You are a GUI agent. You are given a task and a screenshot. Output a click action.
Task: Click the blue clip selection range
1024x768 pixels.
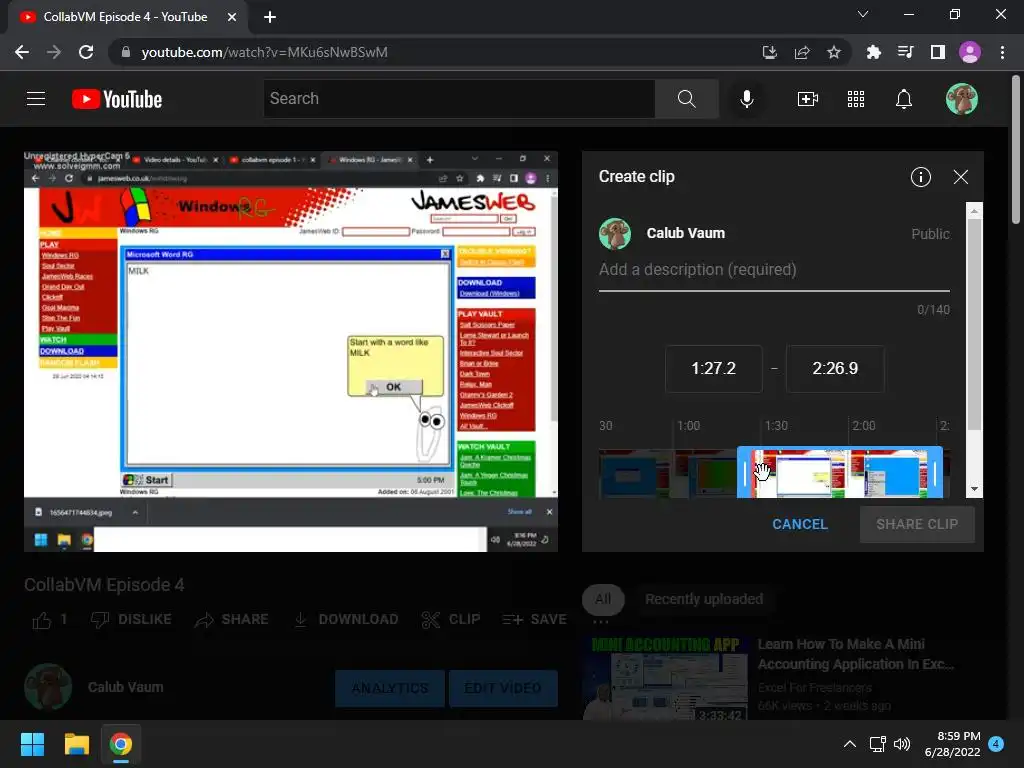point(840,473)
